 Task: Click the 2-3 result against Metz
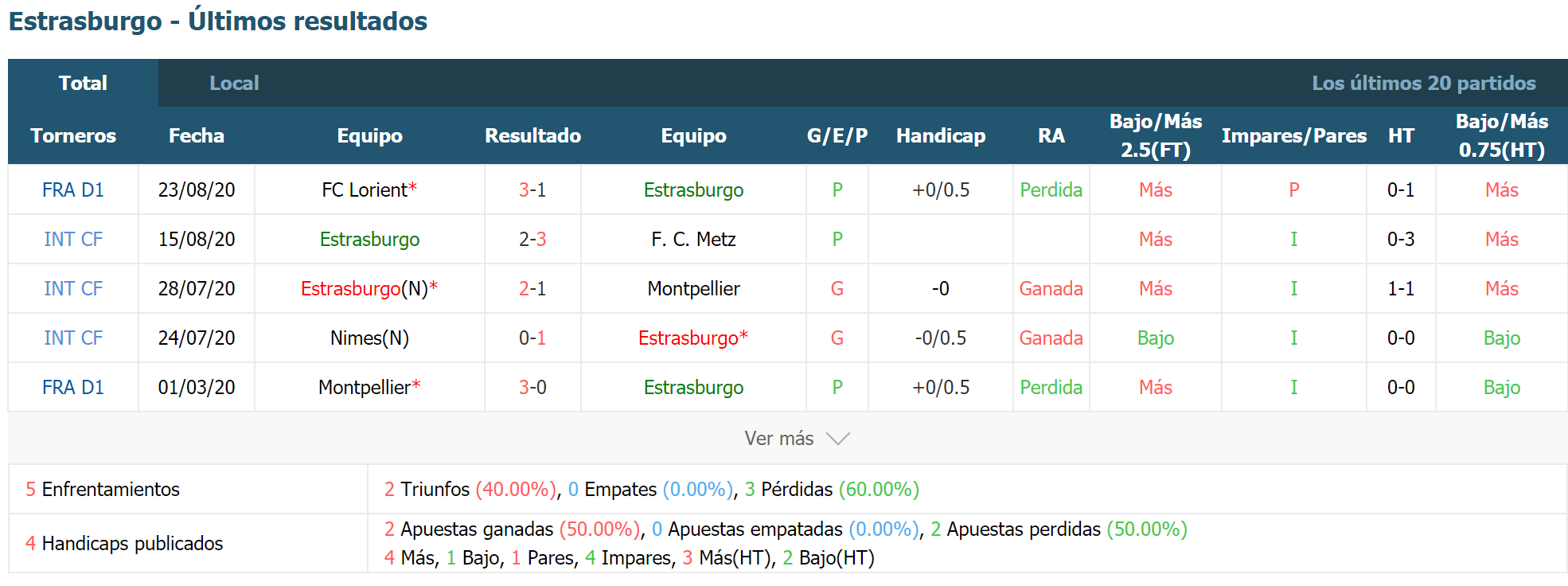pyautogui.click(x=532, y=239)
